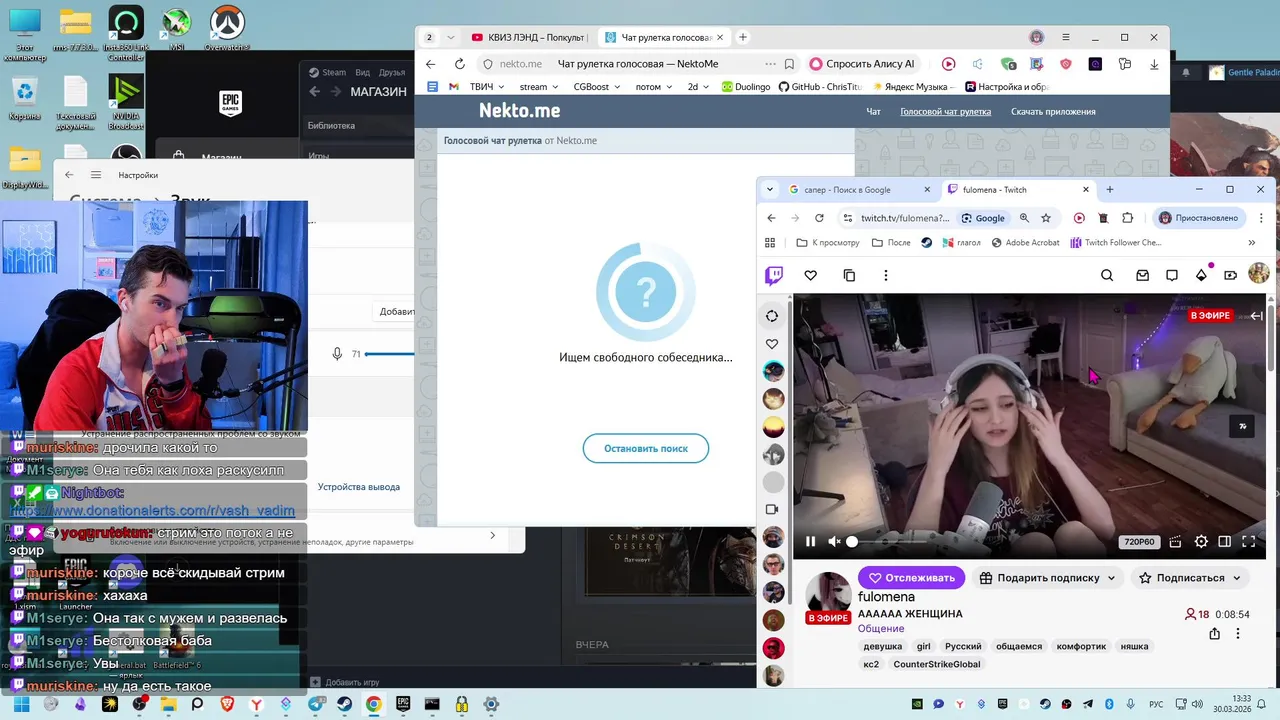Expand Chrome bookmarks overflow chevron
1280x720 pixels.
[x=1251, y=243]
